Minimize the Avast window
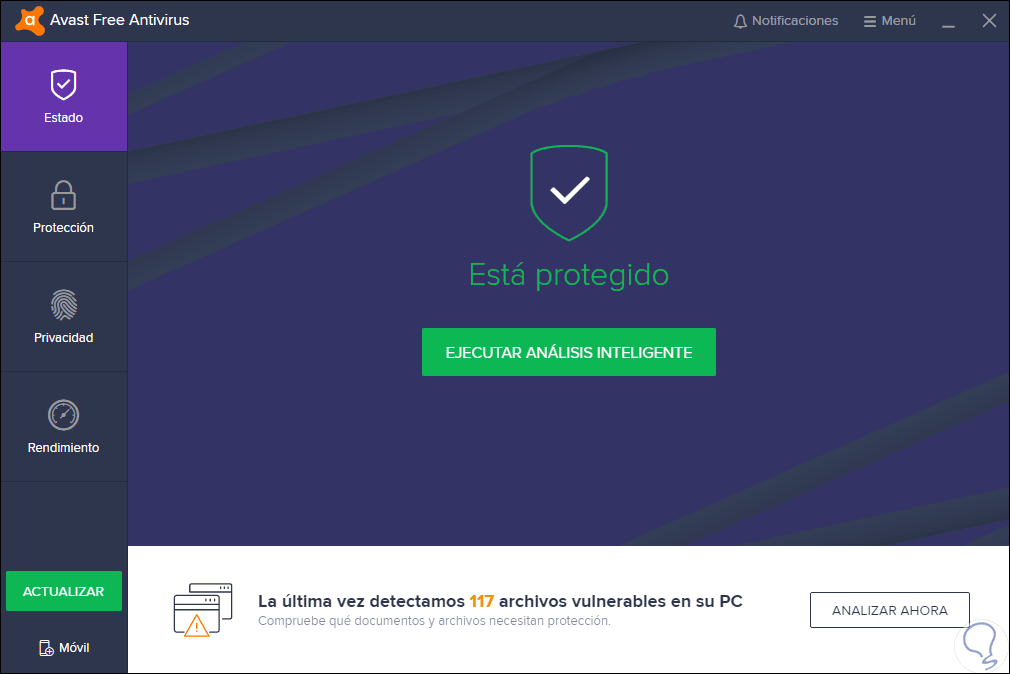The width and height of the screenshot is (1010, 674). (948, 21)
